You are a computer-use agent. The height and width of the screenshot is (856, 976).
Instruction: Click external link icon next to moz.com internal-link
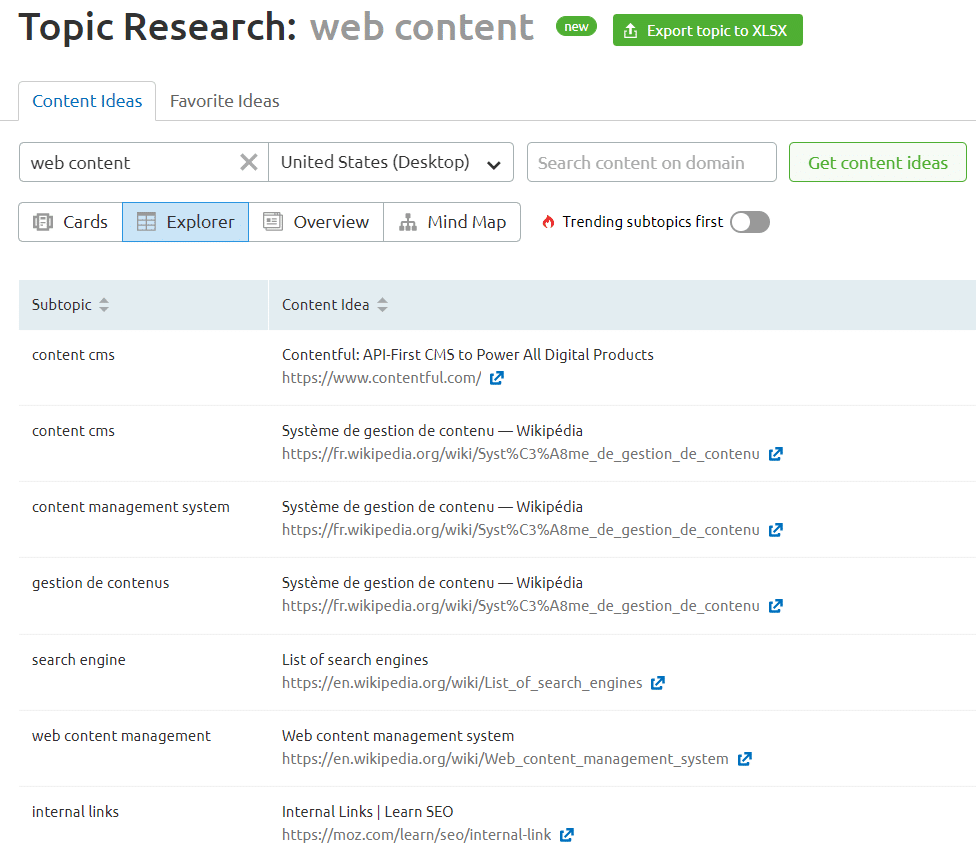(567, 835)
